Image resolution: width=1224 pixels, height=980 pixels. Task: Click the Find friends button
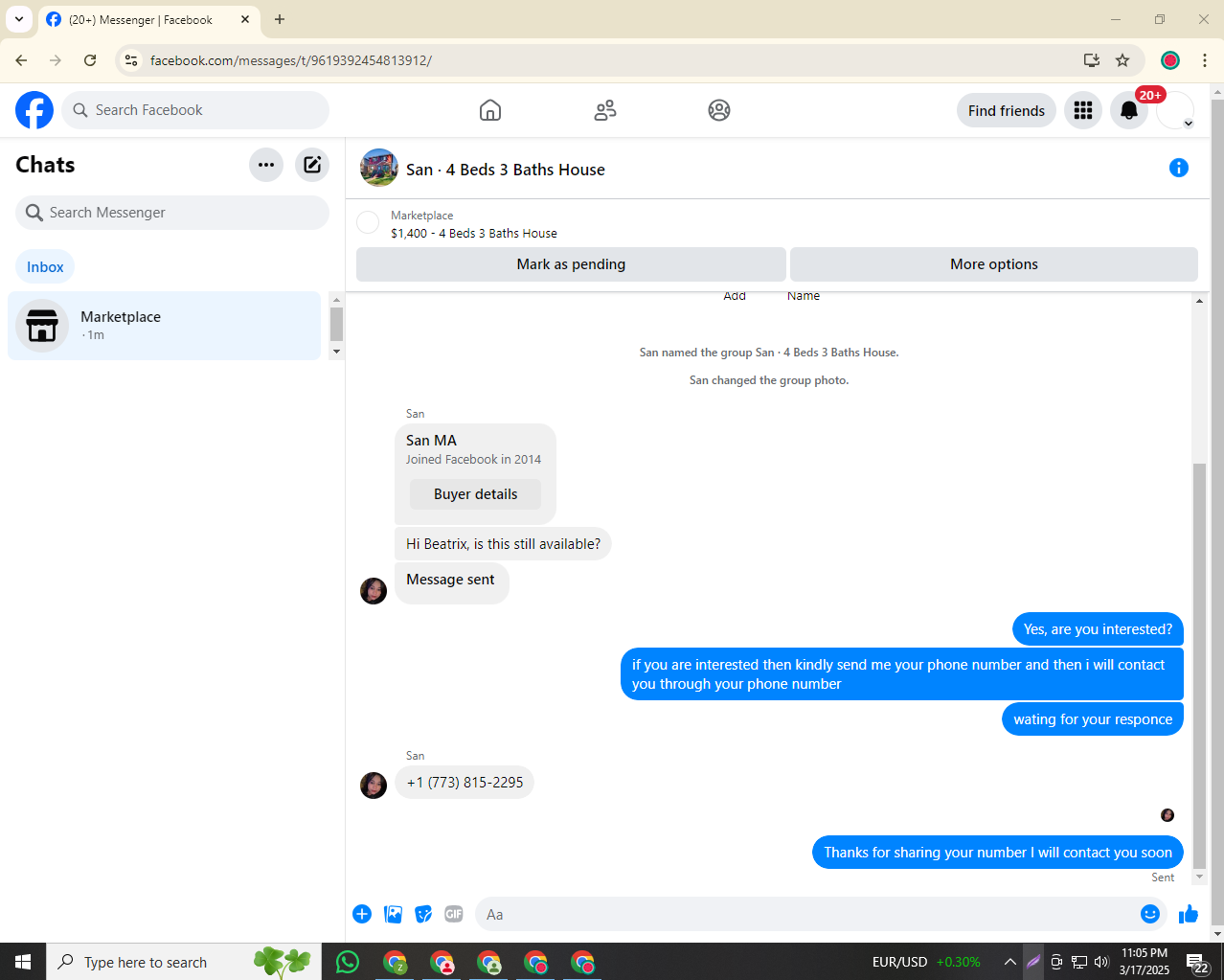click(x=1007, y=110)
